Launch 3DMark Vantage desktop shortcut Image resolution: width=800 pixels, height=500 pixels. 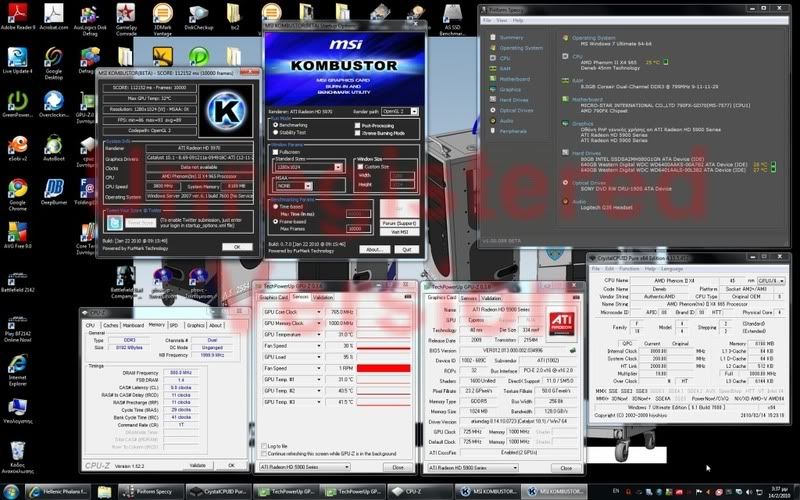pos(162,19)
